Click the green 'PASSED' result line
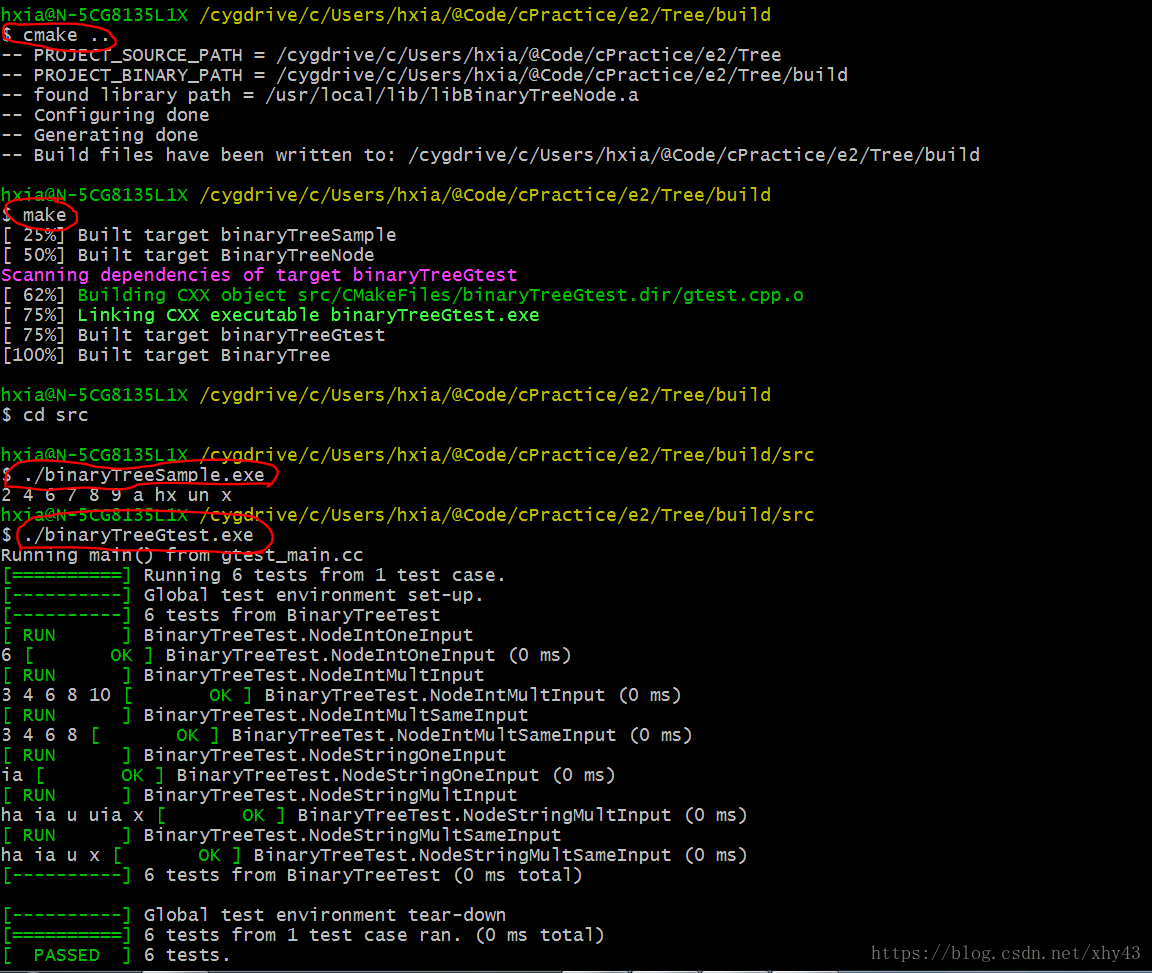Screen dimensions: 1152x973 [x=116, y=955]
